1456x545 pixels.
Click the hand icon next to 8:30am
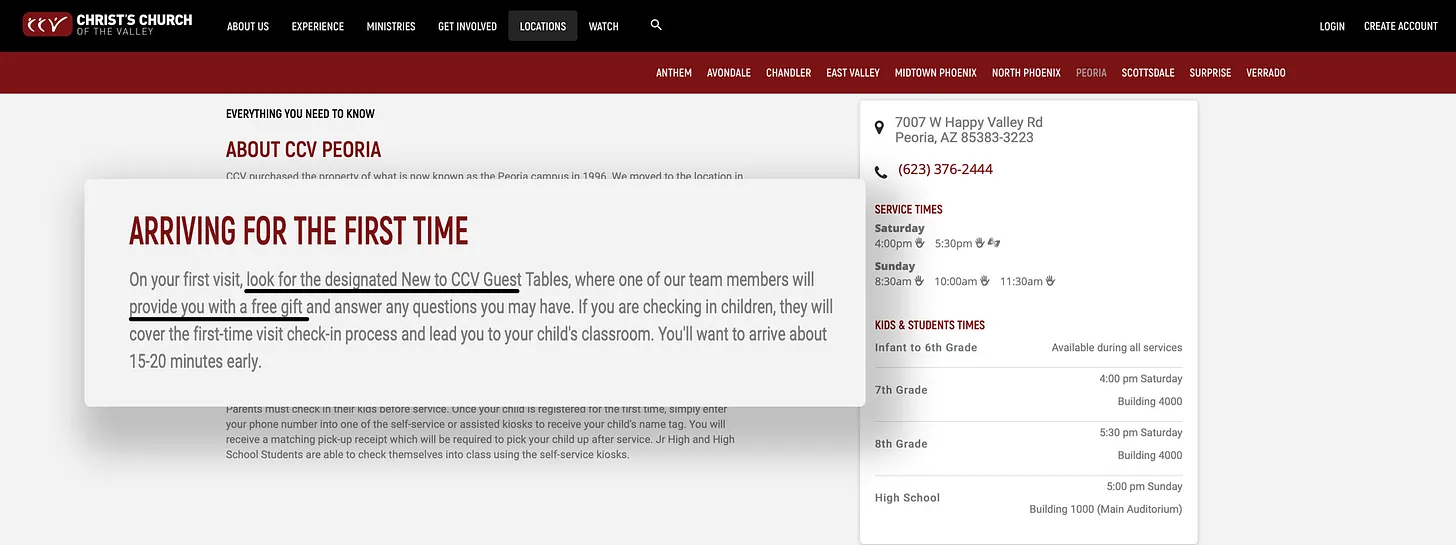920,281
